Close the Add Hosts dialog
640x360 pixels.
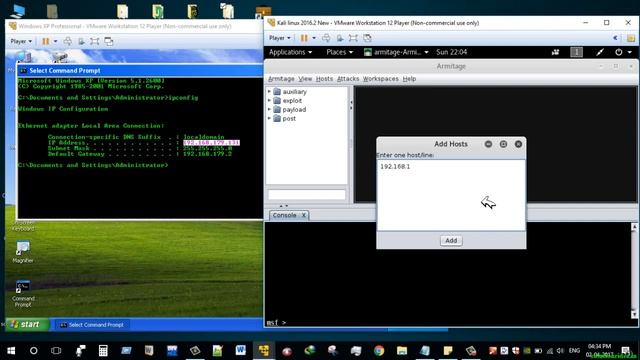pyautogui.click(x=518, y=144)
